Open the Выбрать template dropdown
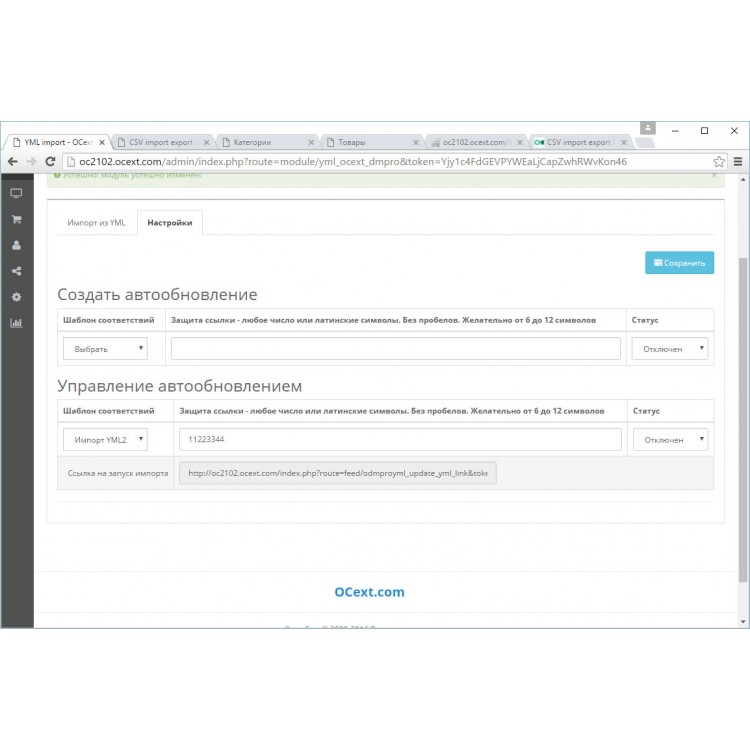This screenshot has height=750, width=750. pyautogui.click(x=105, y=349)
